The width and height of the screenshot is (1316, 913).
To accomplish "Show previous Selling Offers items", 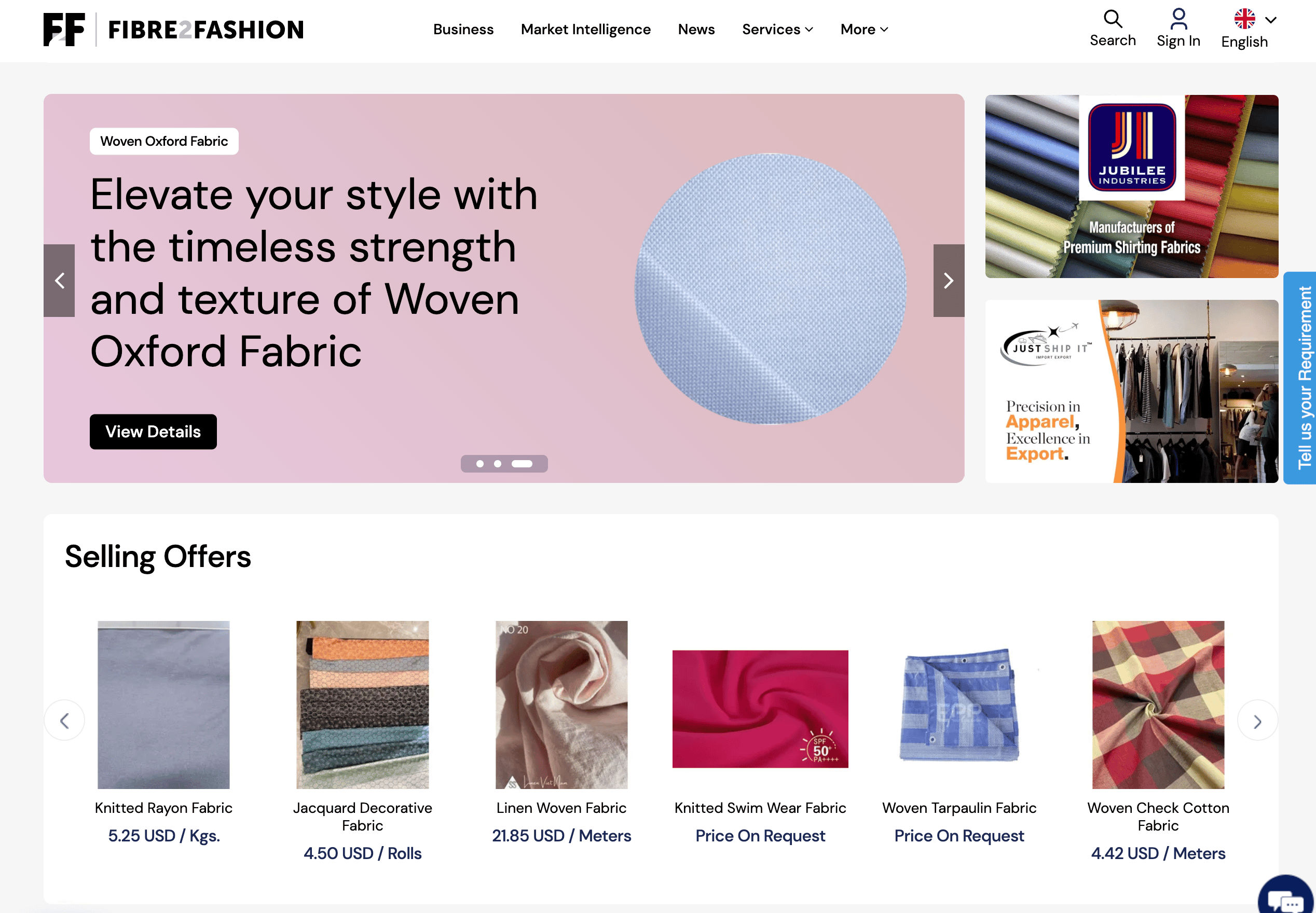I will click(x=65, y=721).
